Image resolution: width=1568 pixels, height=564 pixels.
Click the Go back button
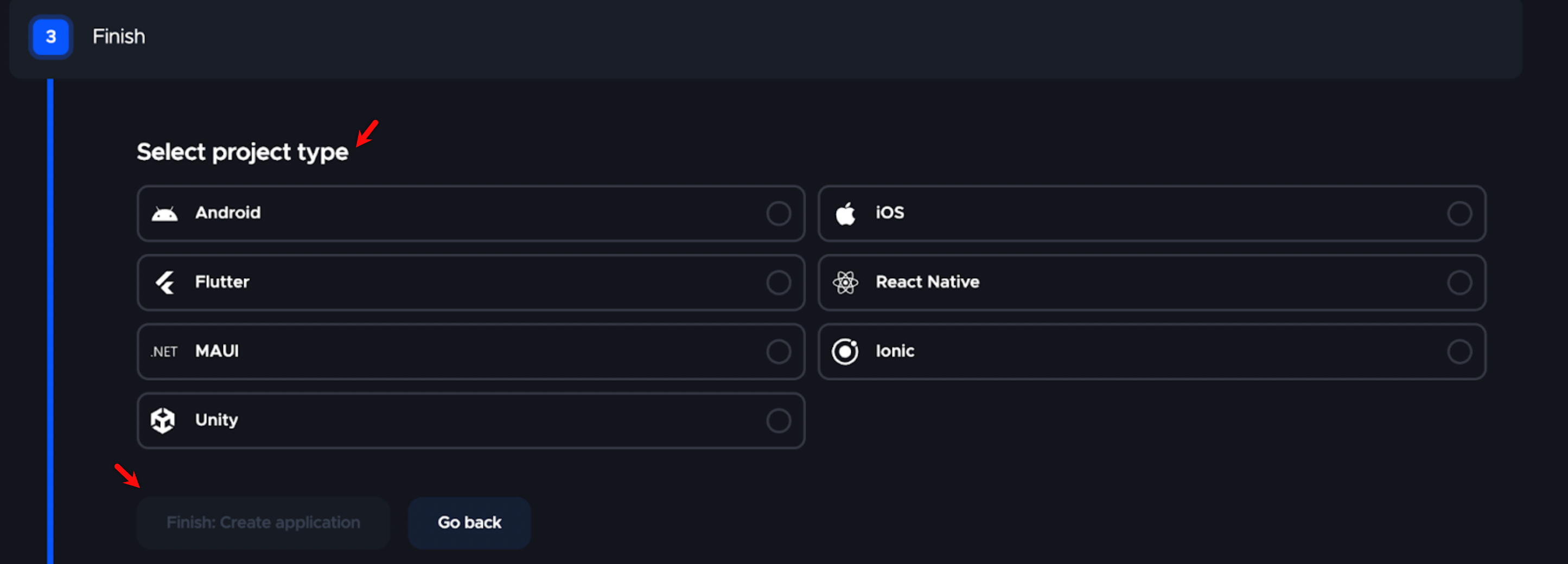pyautogui.click(x=469, y=522)
